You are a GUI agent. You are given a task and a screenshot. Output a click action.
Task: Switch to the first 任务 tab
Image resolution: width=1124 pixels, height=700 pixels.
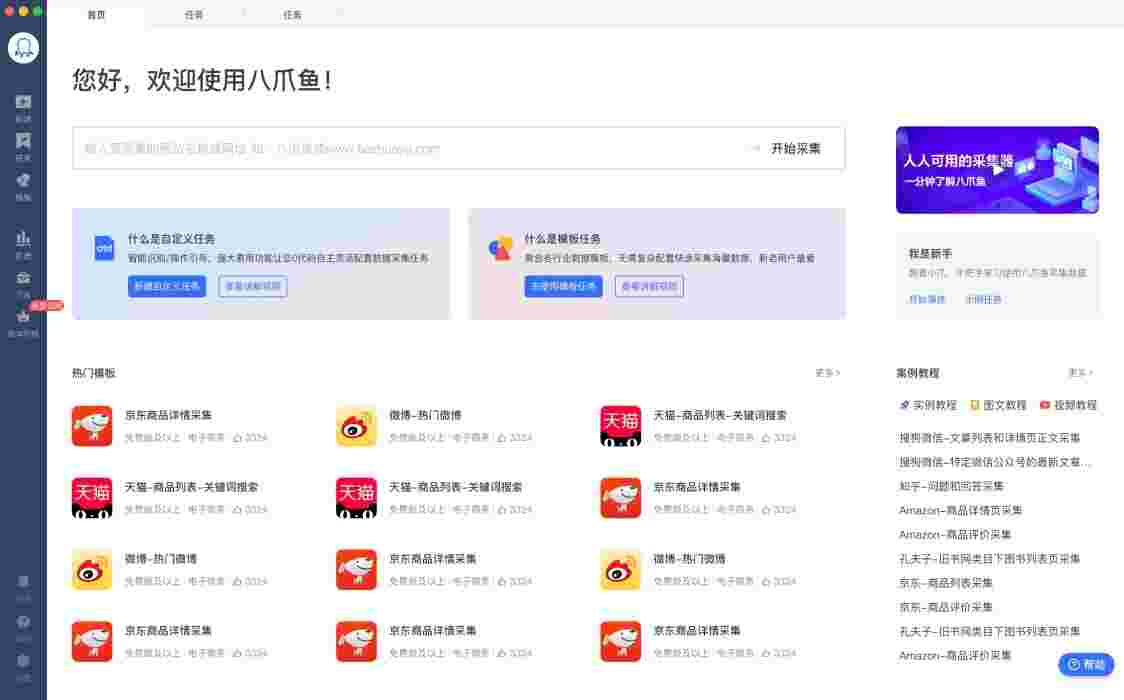(194, 15)
